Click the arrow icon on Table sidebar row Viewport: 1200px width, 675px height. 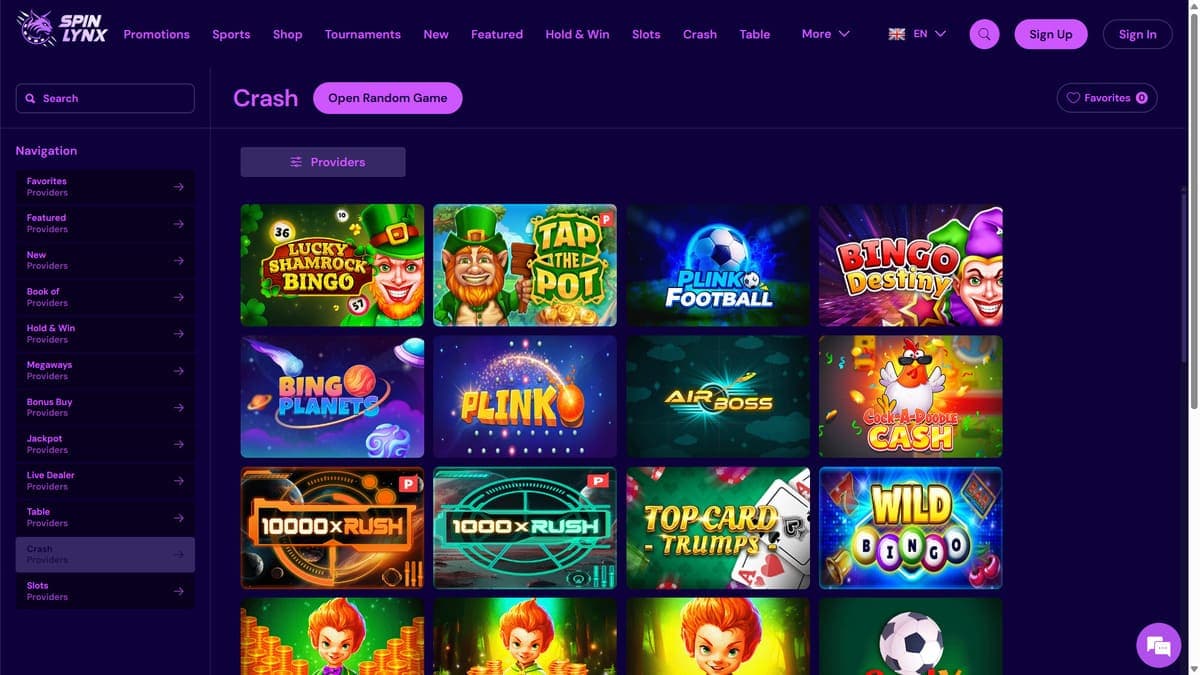(178, 518)
